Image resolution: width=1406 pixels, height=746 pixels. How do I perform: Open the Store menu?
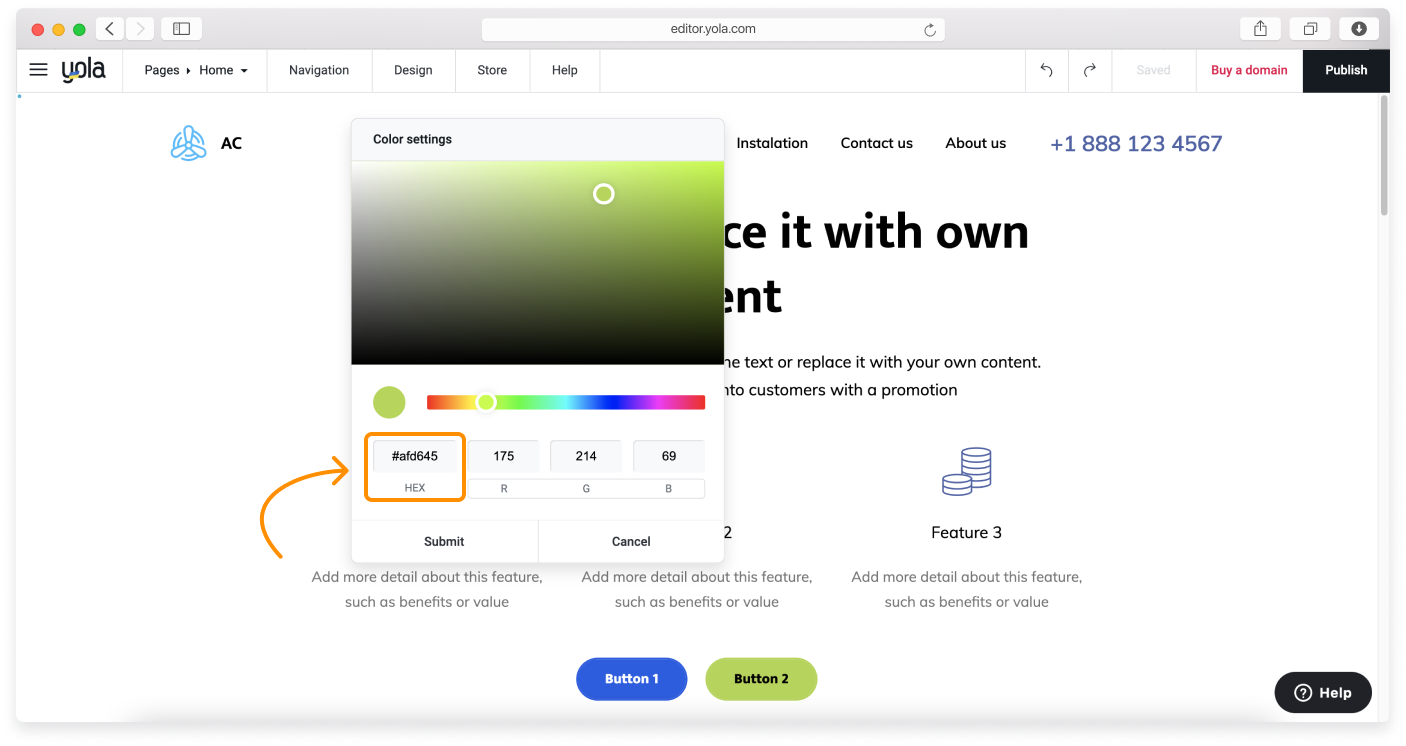click(492, 70)
